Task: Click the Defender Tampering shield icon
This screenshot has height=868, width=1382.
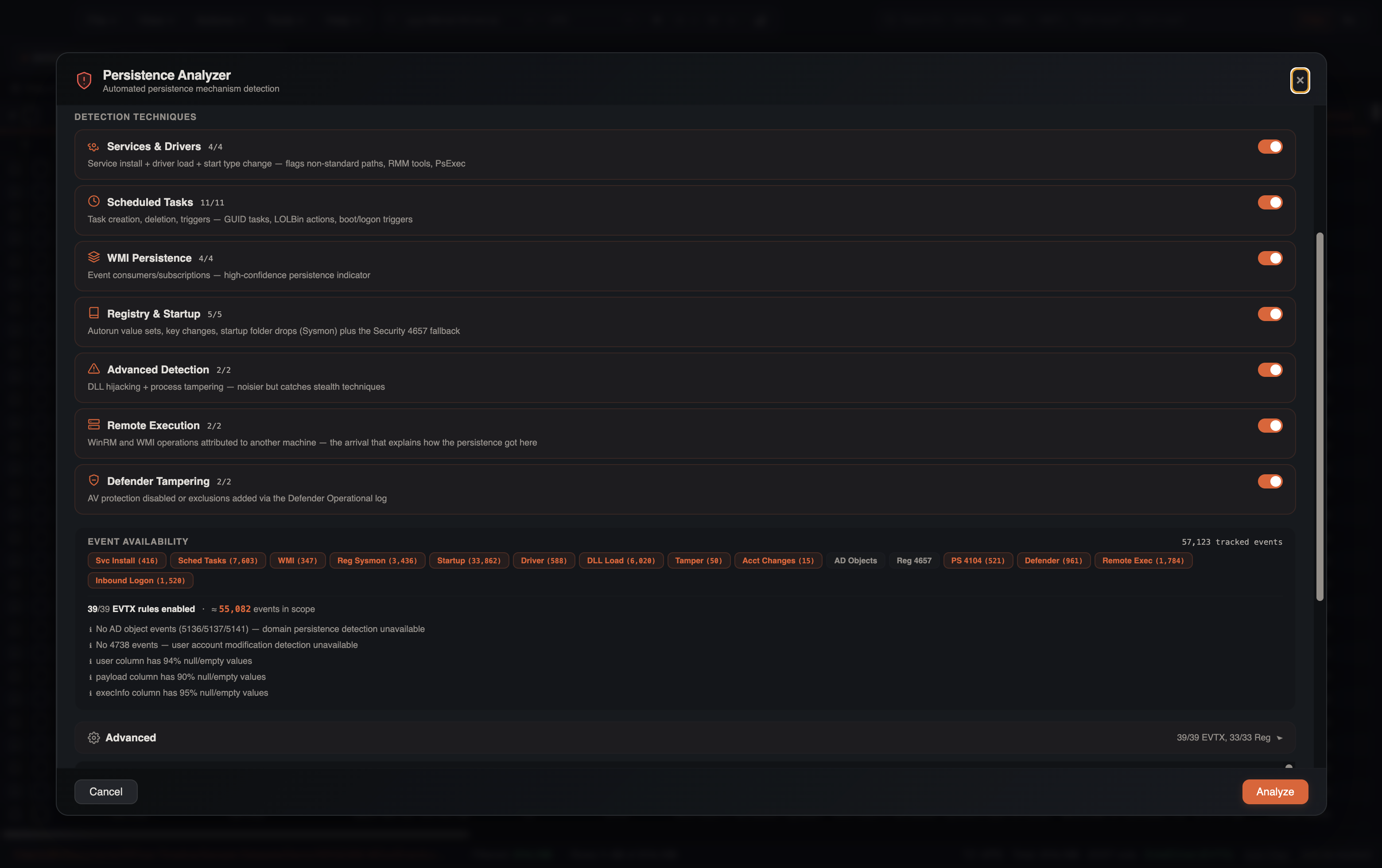Action: [93, 480]
